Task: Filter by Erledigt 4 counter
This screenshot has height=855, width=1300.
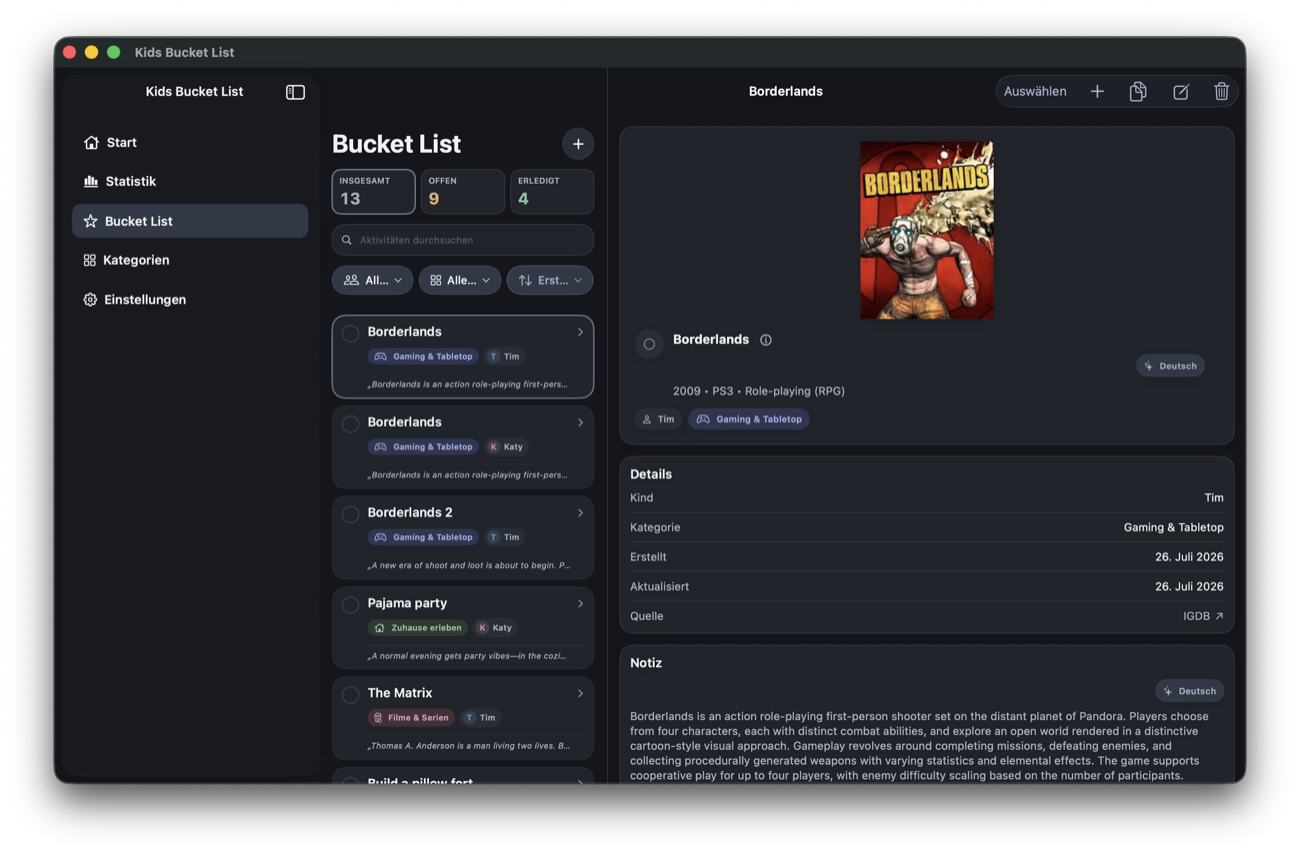Action: tap(552, 191)
